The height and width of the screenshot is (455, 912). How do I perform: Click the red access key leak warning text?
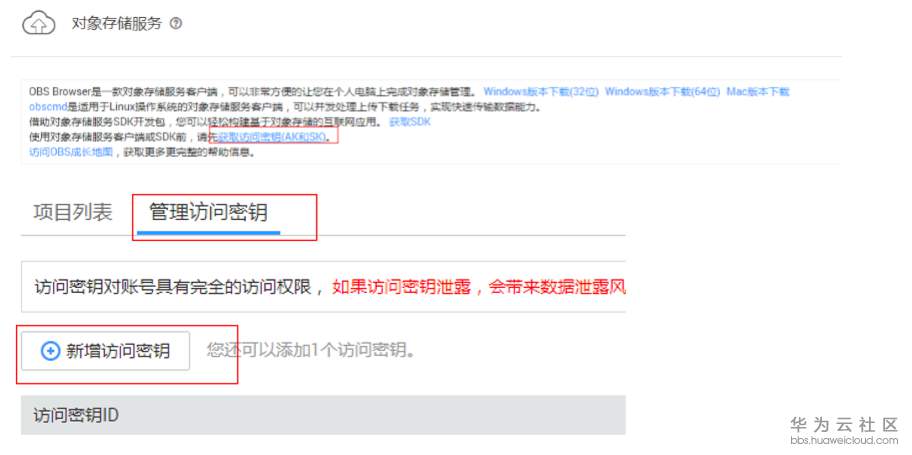coord(479,287)
